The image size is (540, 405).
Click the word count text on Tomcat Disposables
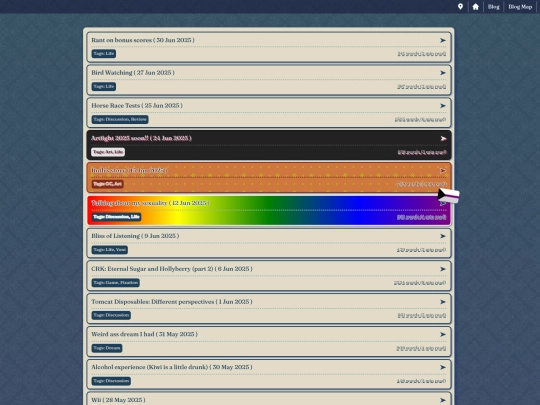(x=422, y=316)
